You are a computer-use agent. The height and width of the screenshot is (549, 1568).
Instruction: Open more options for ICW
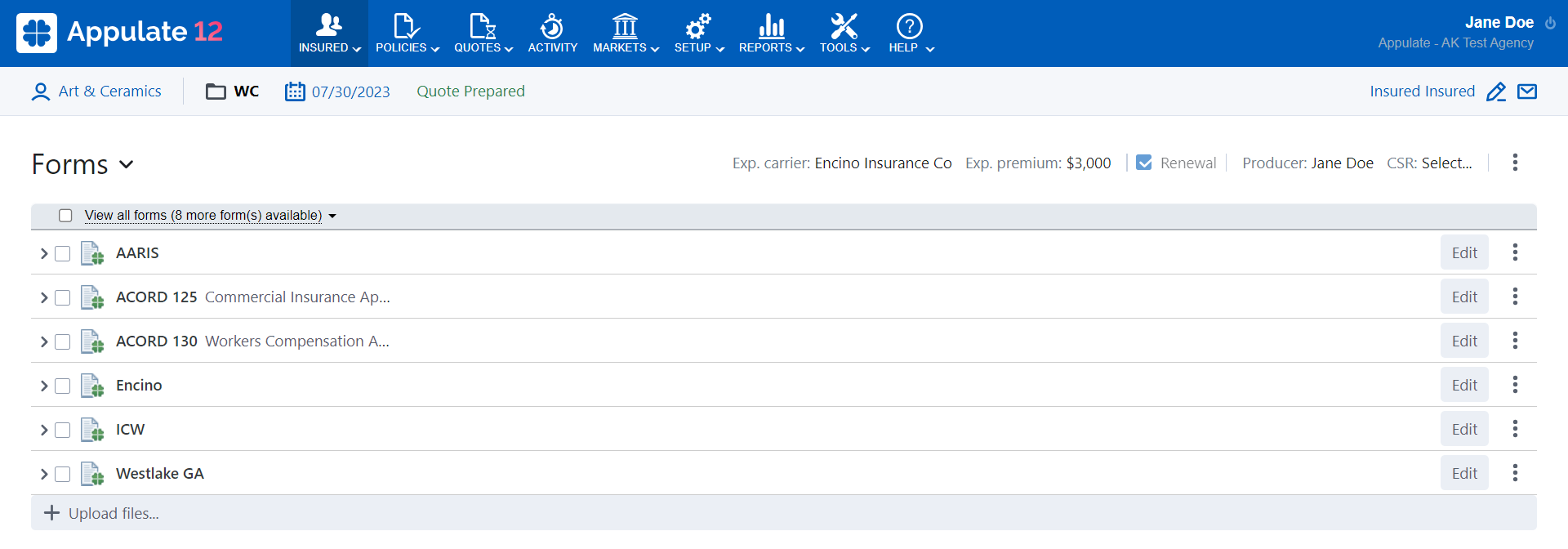pos(1515,429)
